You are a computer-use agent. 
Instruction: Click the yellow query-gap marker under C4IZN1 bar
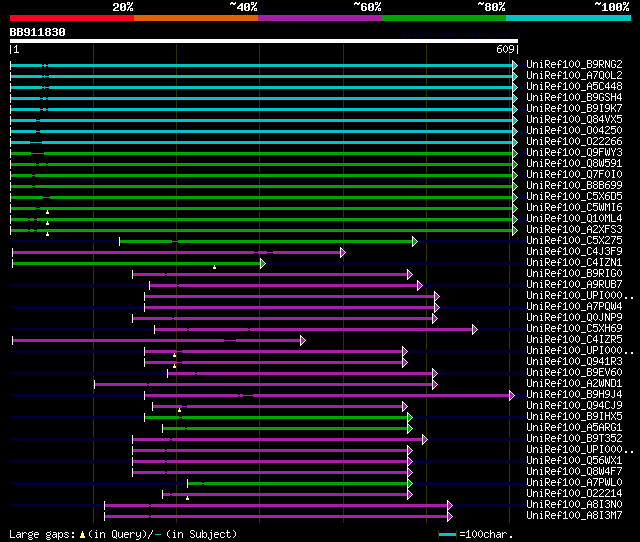[x=214, y=267]
